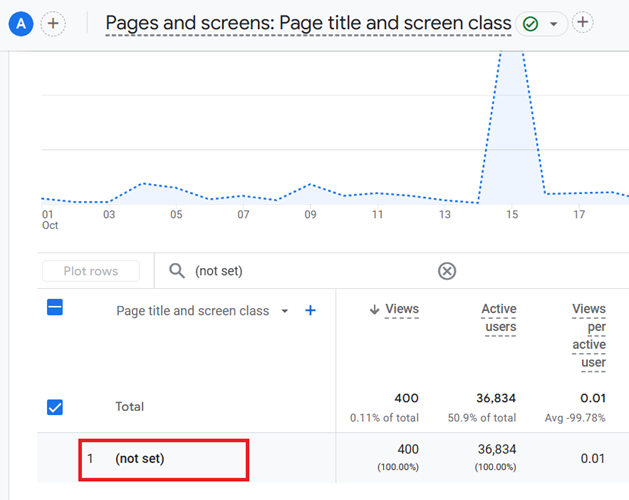Click the sort arrow beside Views
Screen dimensions: 629x500
(x=375, y=310)
